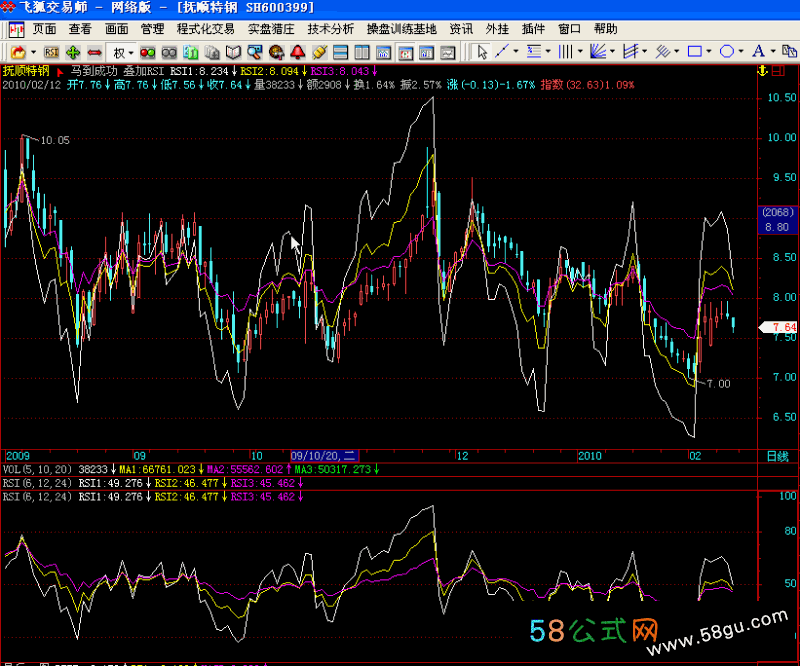
Task: Select the circle drawing tool
Action: 727,52
